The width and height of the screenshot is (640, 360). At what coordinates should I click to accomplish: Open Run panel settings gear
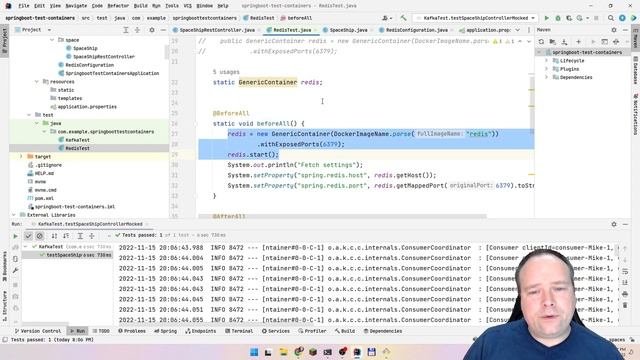[614, 224]
